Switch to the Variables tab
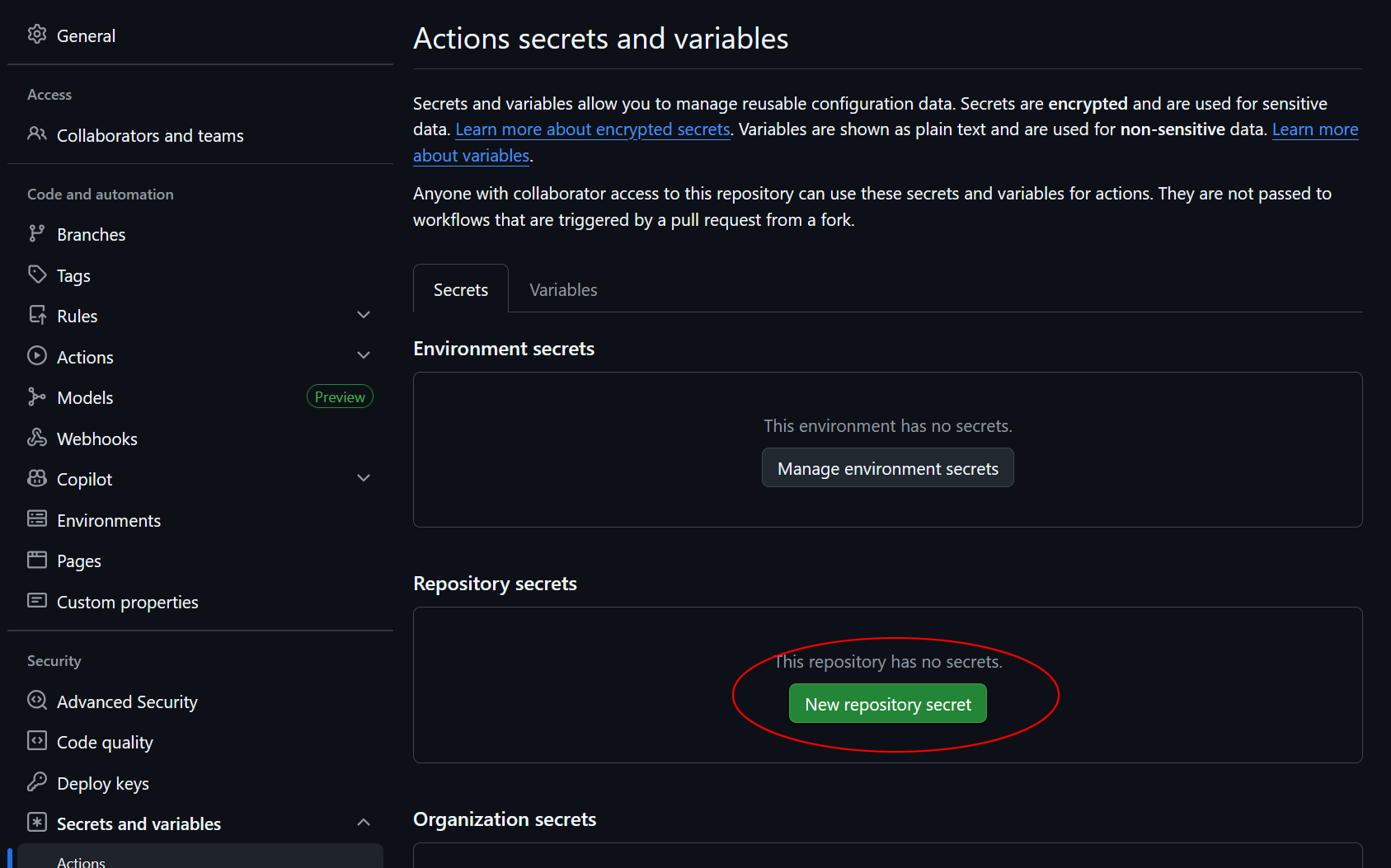 [x=563, y=289]
